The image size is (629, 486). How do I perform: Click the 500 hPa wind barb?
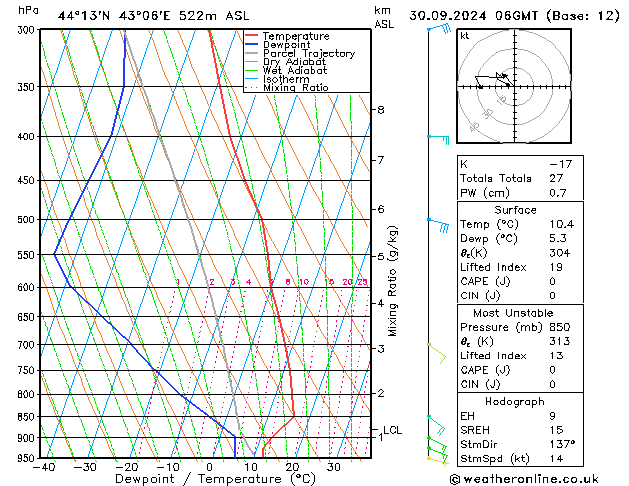point(438,225)
